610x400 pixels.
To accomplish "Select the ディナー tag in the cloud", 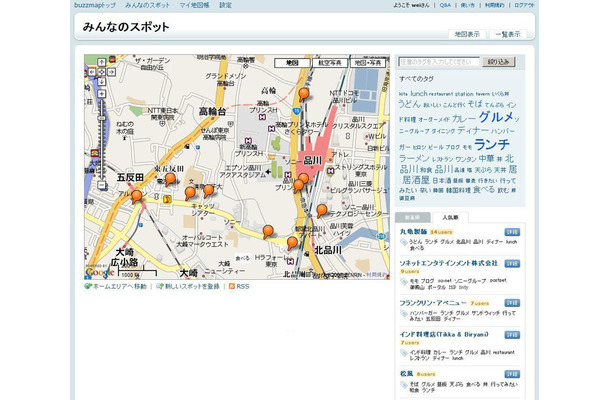I will point(473,130).
